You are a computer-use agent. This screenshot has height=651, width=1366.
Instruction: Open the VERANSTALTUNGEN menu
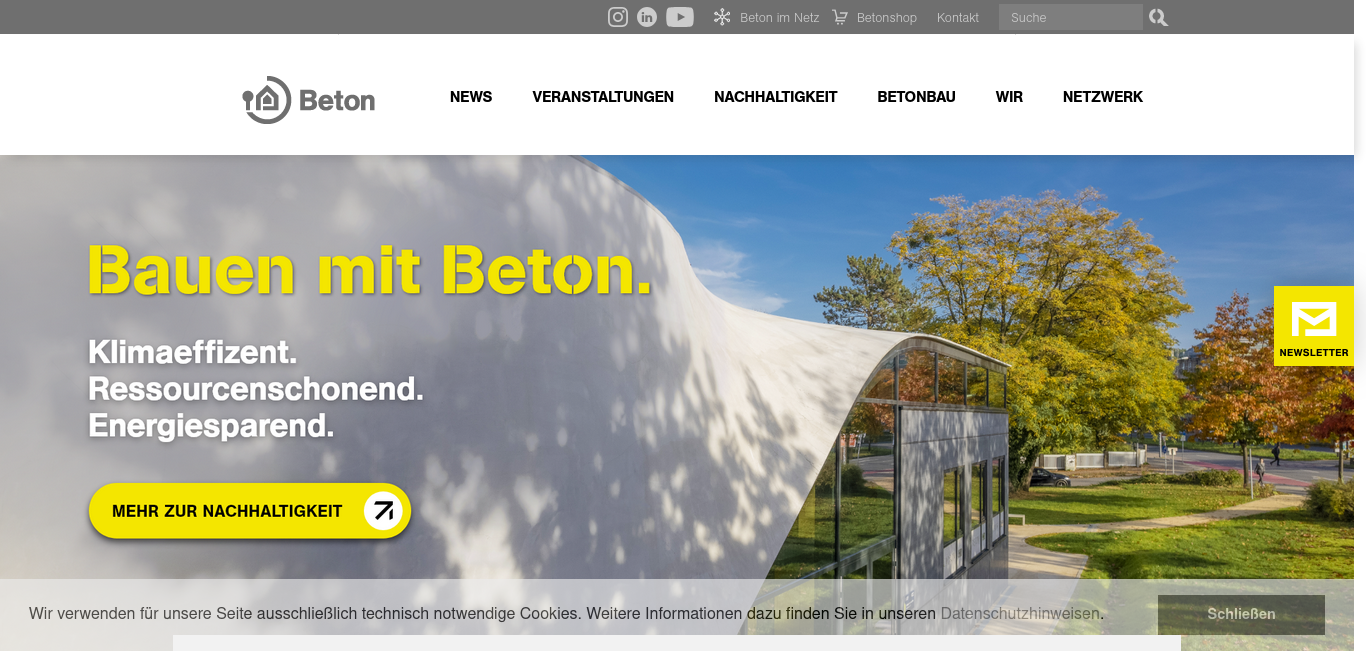[x=603, y=97]
